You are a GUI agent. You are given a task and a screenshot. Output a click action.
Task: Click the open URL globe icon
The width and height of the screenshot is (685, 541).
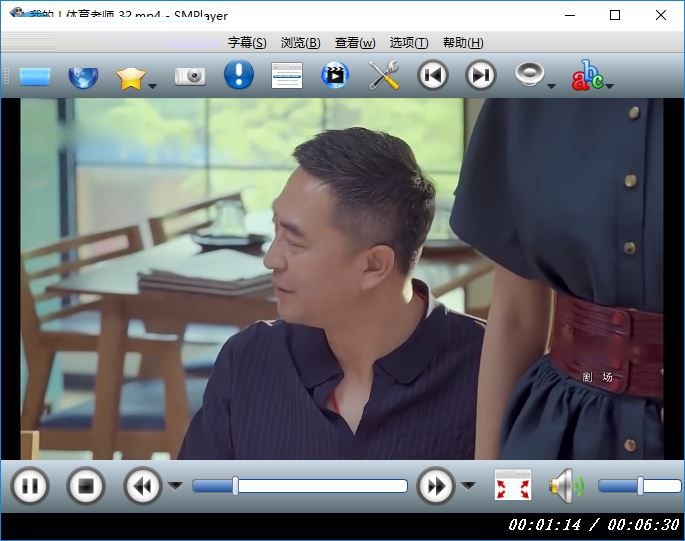click(x=83, y=76)
